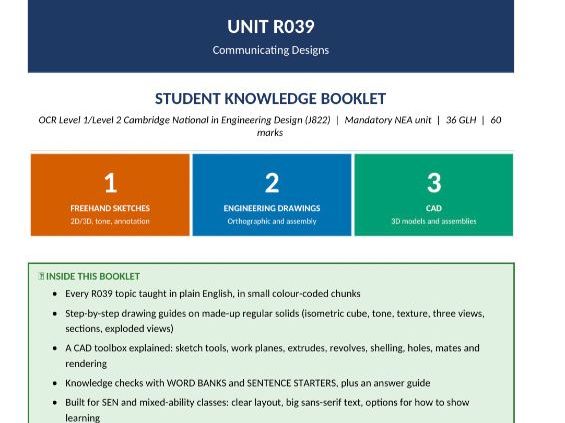The height and width of the screenshot is (423, 565).
Task: Click the small icon before INSIDE THIS BOOKLET
Action: click(41, 276)
